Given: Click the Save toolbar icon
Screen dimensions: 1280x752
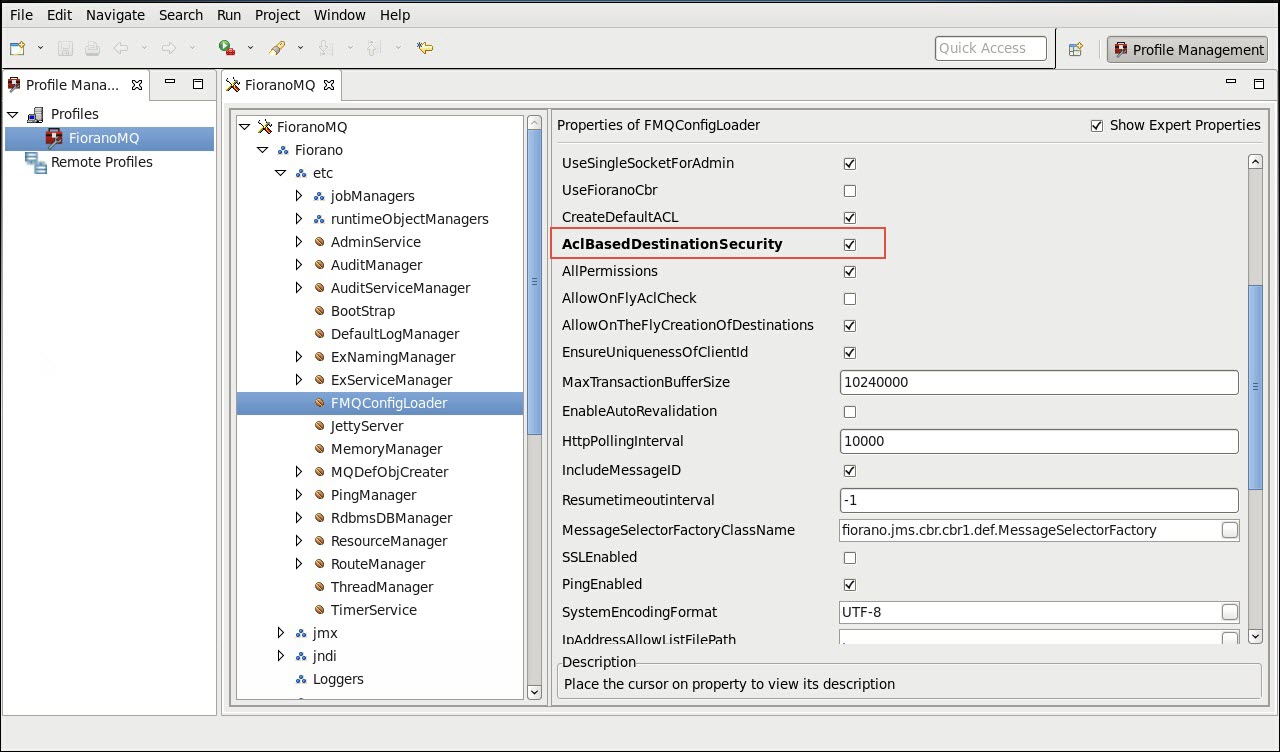Looking at the screenshot, I should coord(66,48).
